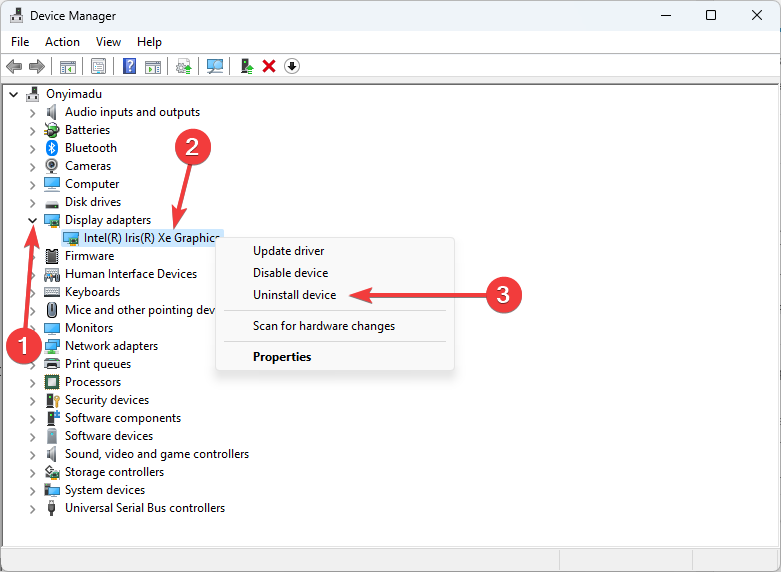Click the Forward arrow toolbar icon

point(37,66)
